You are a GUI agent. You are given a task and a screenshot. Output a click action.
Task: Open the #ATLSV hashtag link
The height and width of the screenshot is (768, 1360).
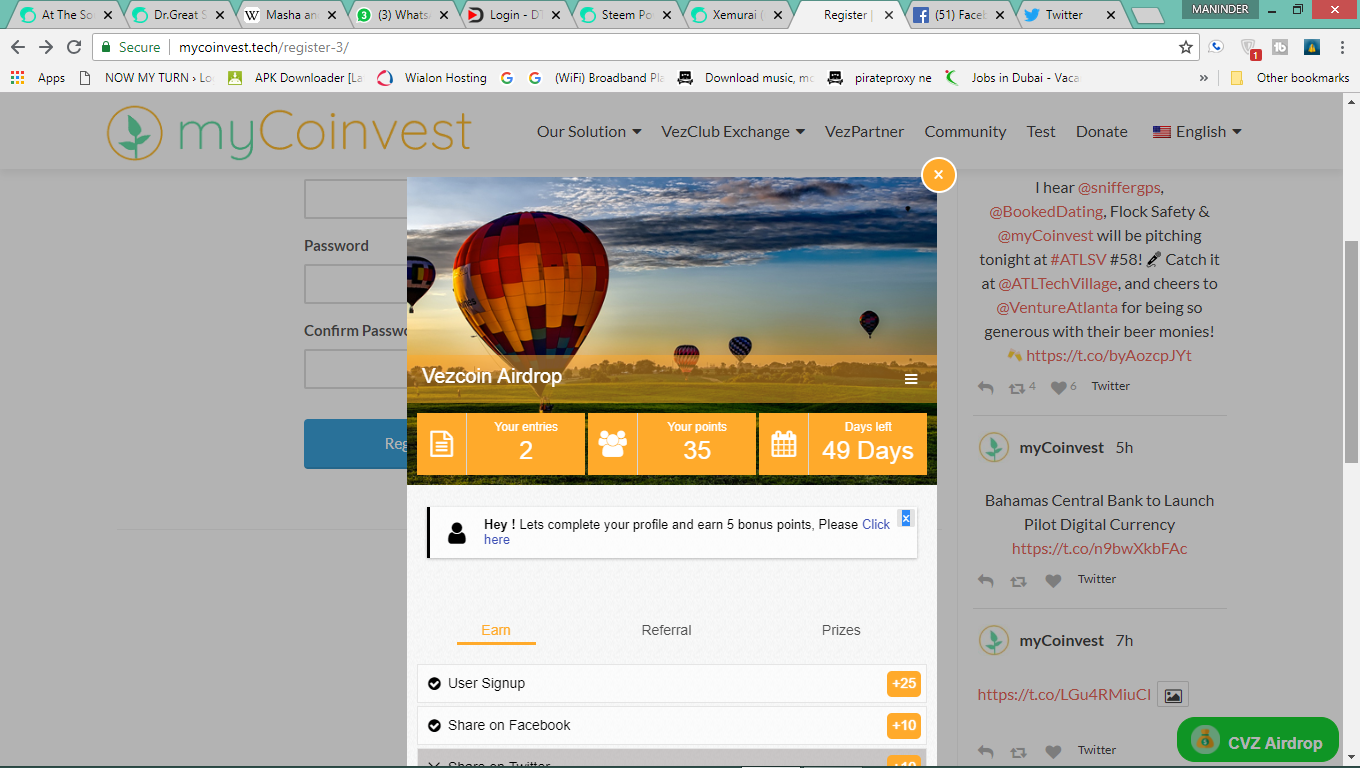click(x=1078, y=260)
